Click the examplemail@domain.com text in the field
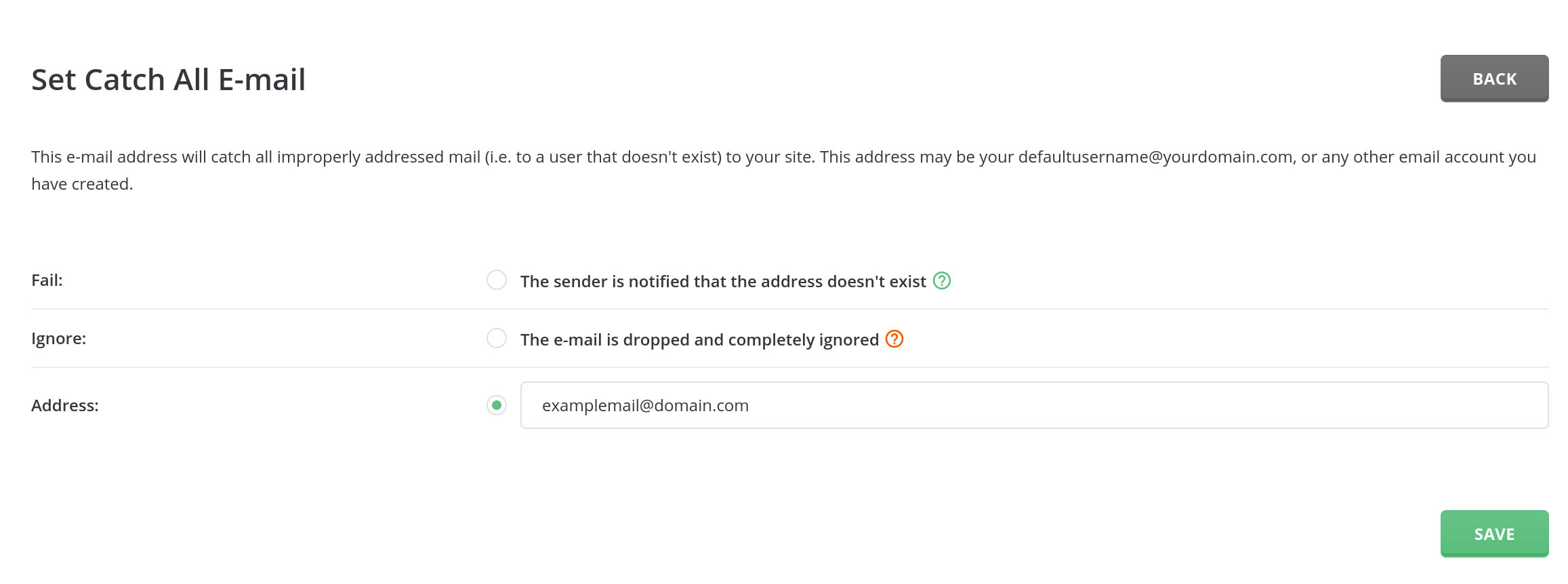The height and width of the screenshot is (584, 1568). (645, 406)
